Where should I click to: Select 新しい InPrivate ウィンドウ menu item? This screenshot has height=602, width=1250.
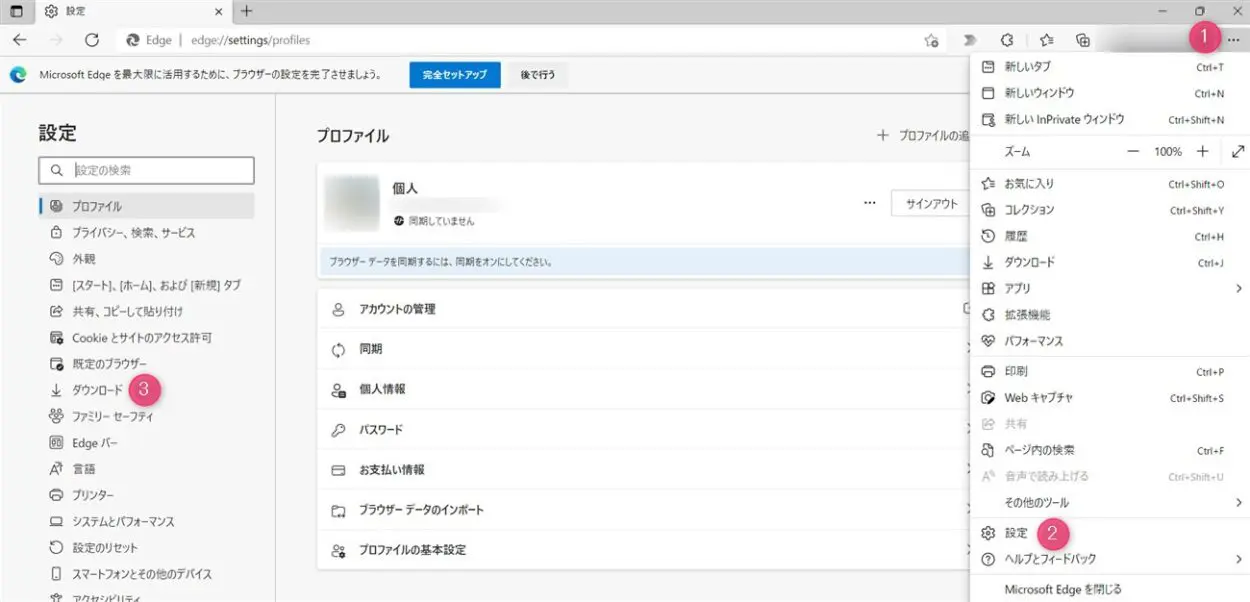point(1110,119)
